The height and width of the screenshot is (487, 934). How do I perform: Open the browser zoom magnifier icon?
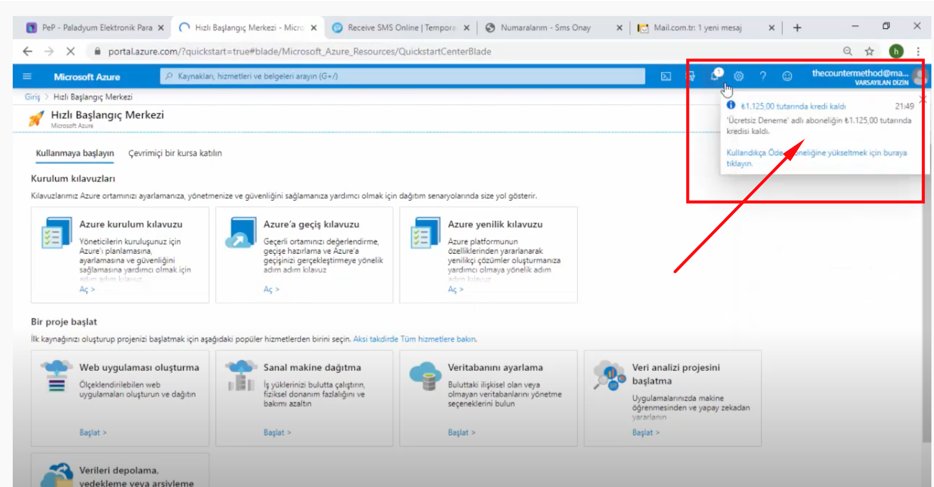click(x=848, y=51)
